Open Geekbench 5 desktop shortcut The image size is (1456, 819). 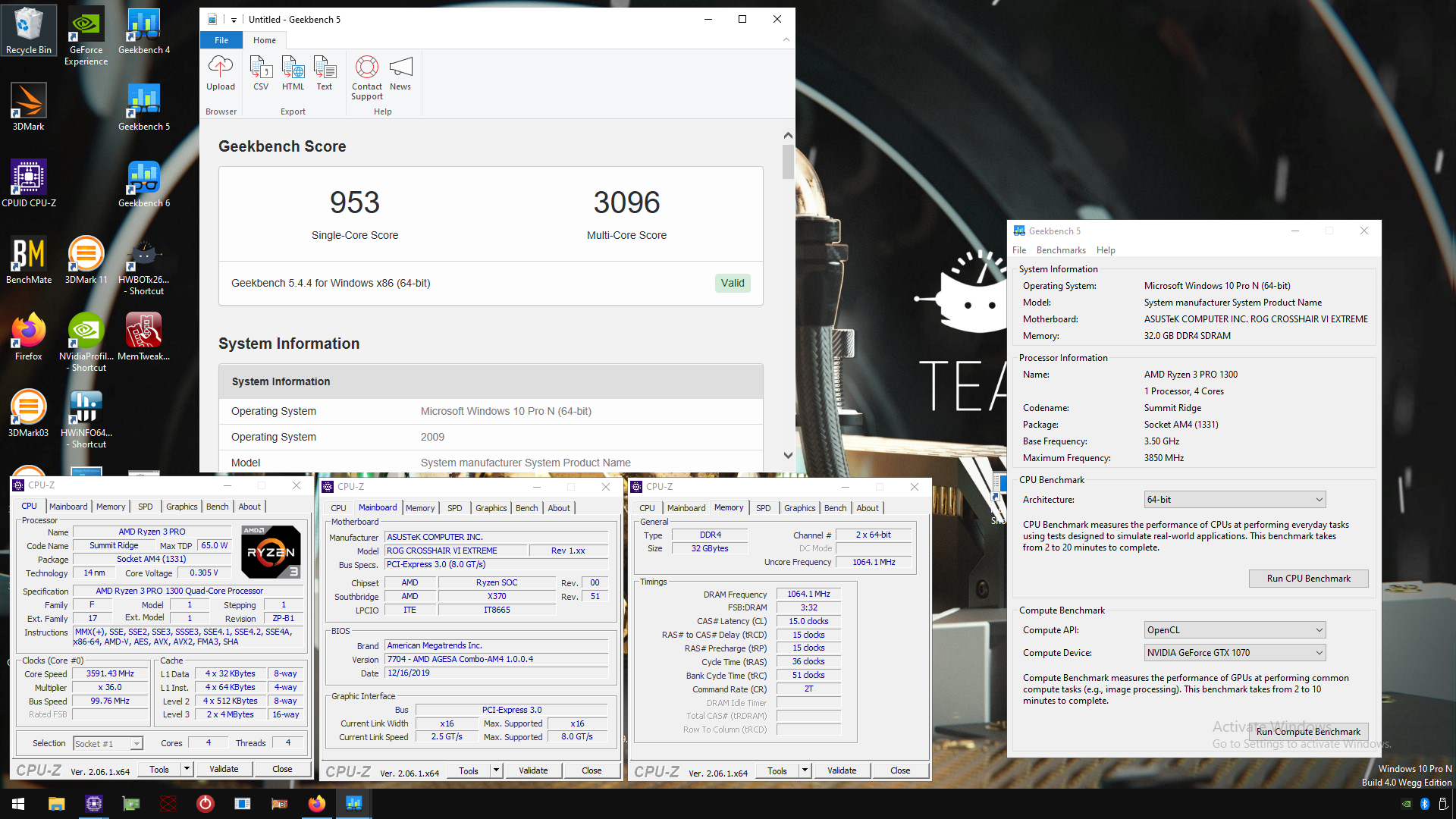coord(144,107)
